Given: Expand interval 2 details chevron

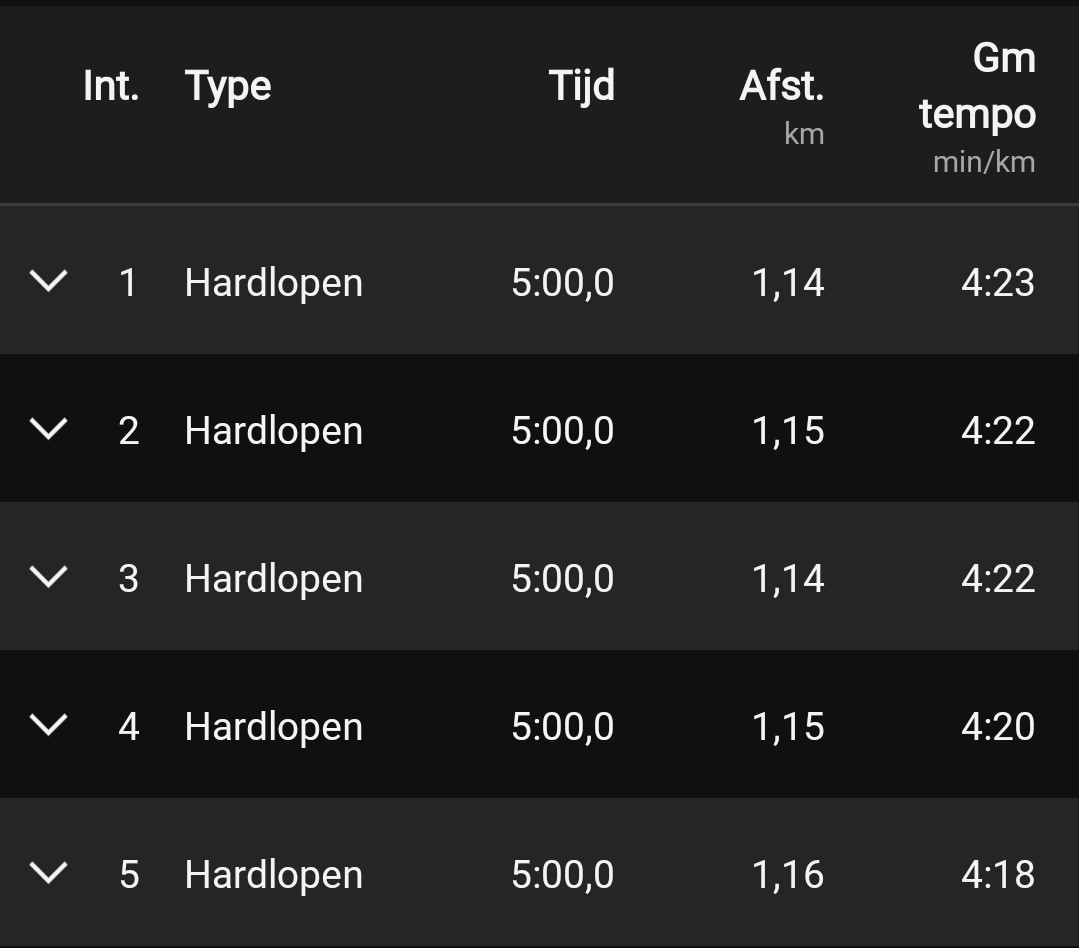Looking at the screenshot, I should click(48, 429).
